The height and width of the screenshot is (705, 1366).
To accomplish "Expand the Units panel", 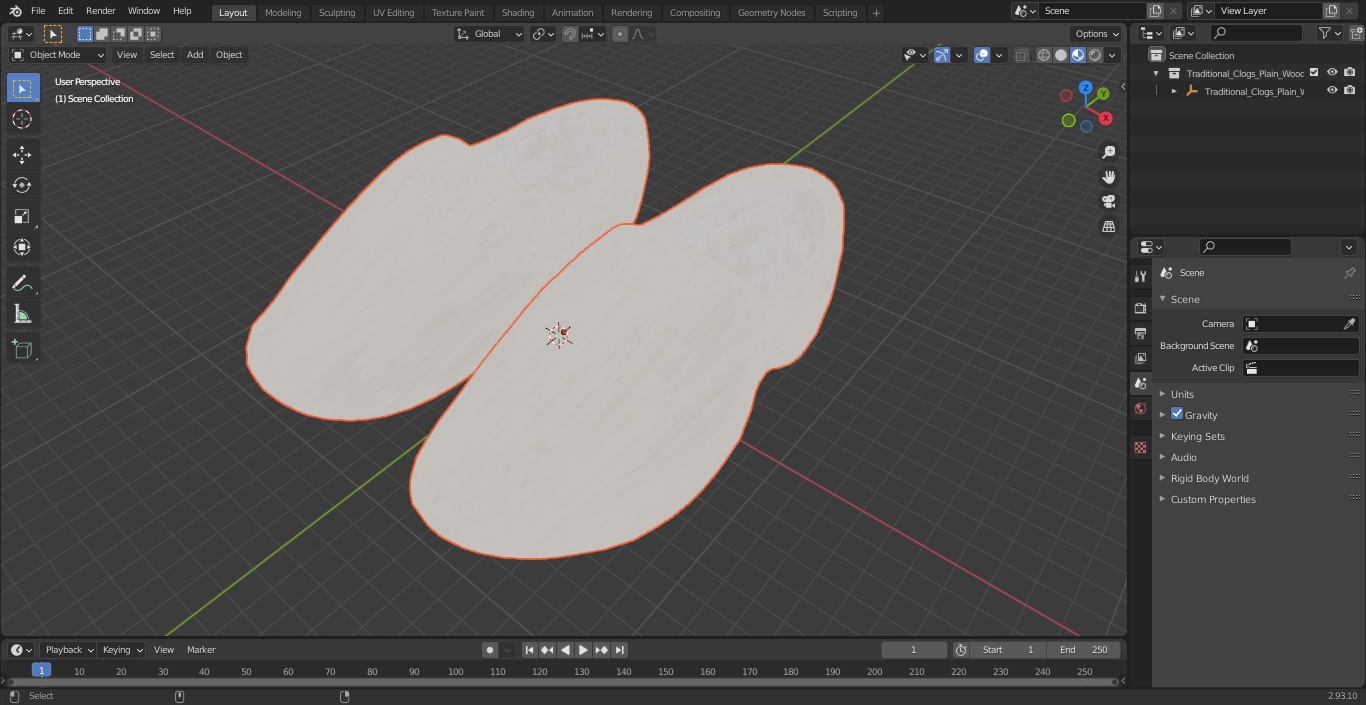I will (x=1182, y=394).
